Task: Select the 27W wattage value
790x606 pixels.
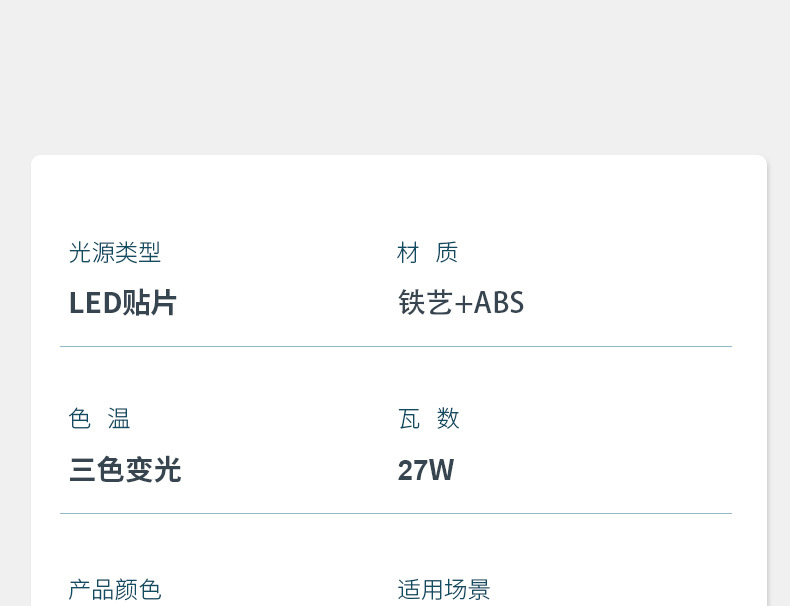Action: 426,470
